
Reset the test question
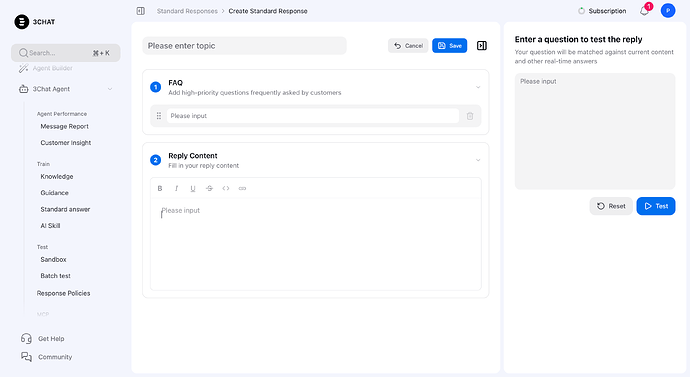pyautogui.click(x=611, y=206)
